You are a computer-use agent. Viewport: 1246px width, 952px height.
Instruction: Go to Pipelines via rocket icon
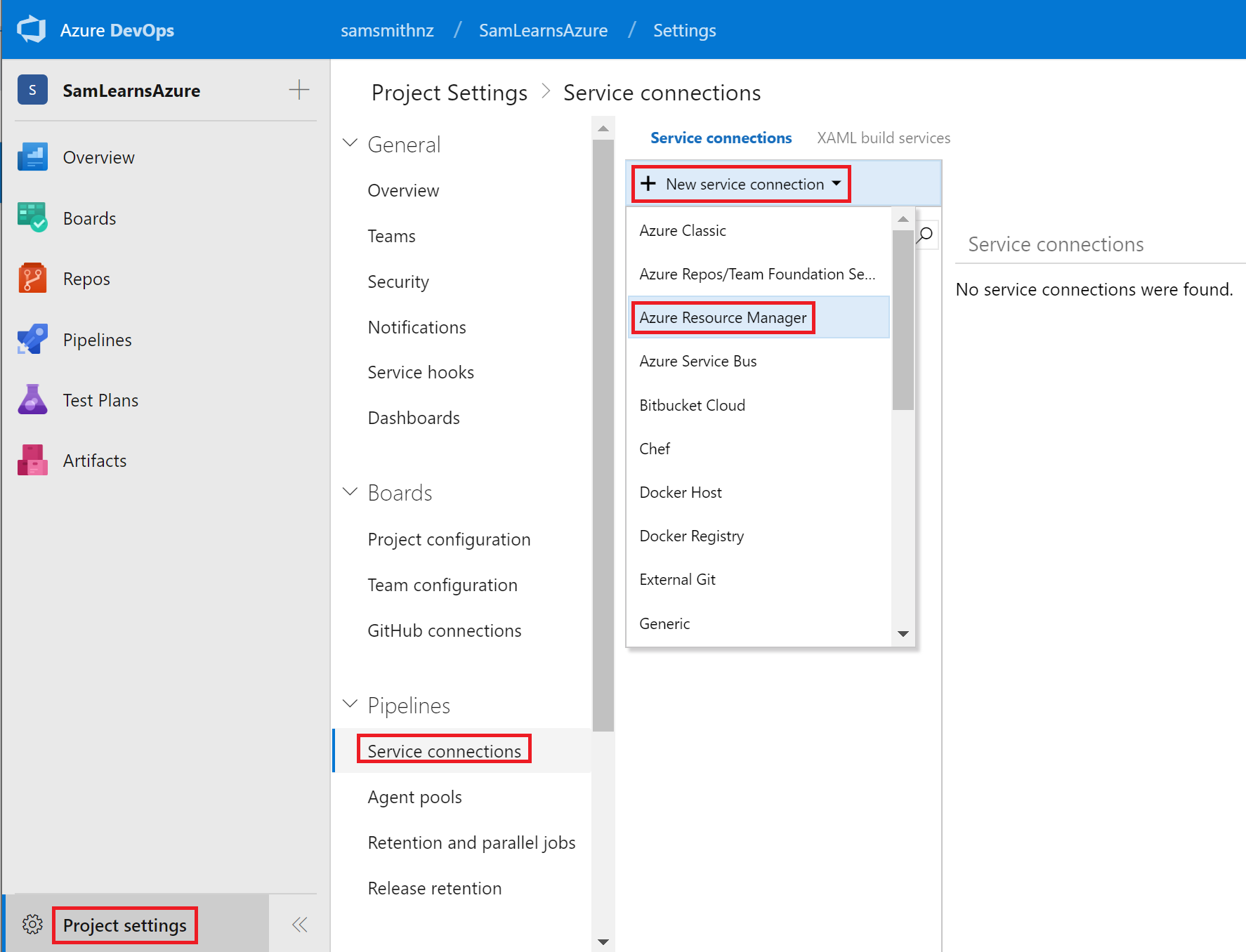(x=32, y=340)
